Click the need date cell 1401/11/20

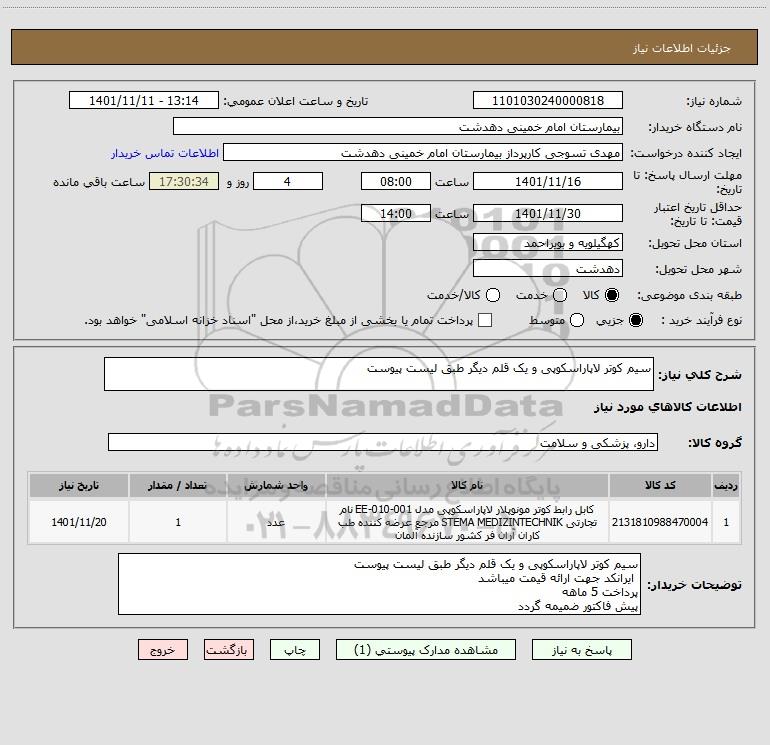pos(79,522)
